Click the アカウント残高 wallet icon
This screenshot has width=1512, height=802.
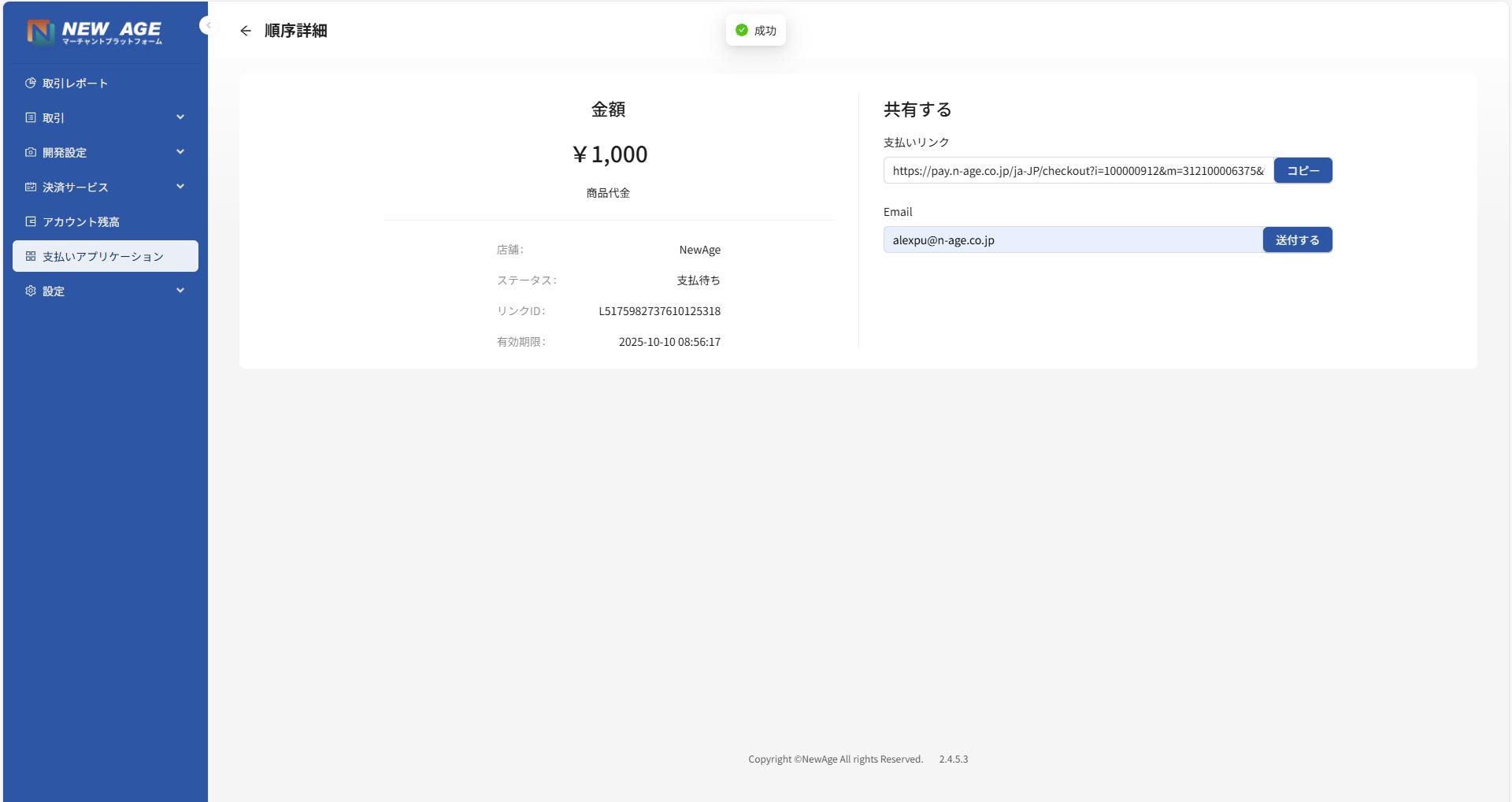(31, 221)
